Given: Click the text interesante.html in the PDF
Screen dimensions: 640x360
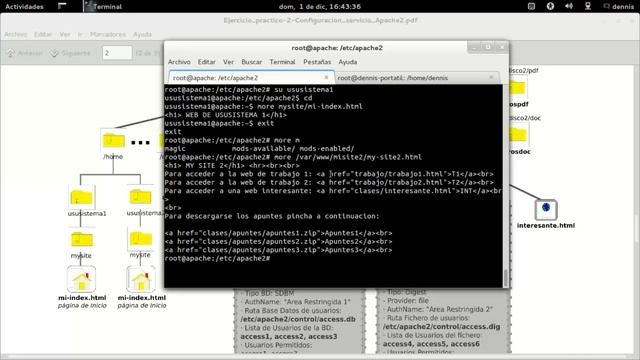Looking at the screenshot, I should pos(546,225).
